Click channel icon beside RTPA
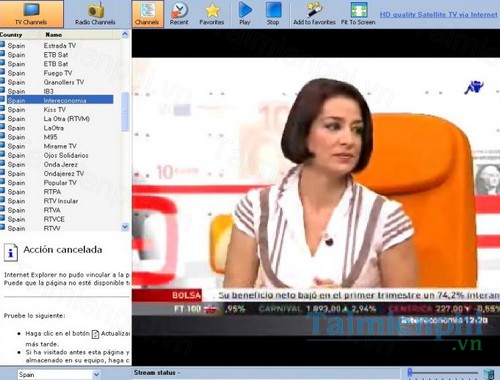 pyautogui.click(x=2, y=191)
